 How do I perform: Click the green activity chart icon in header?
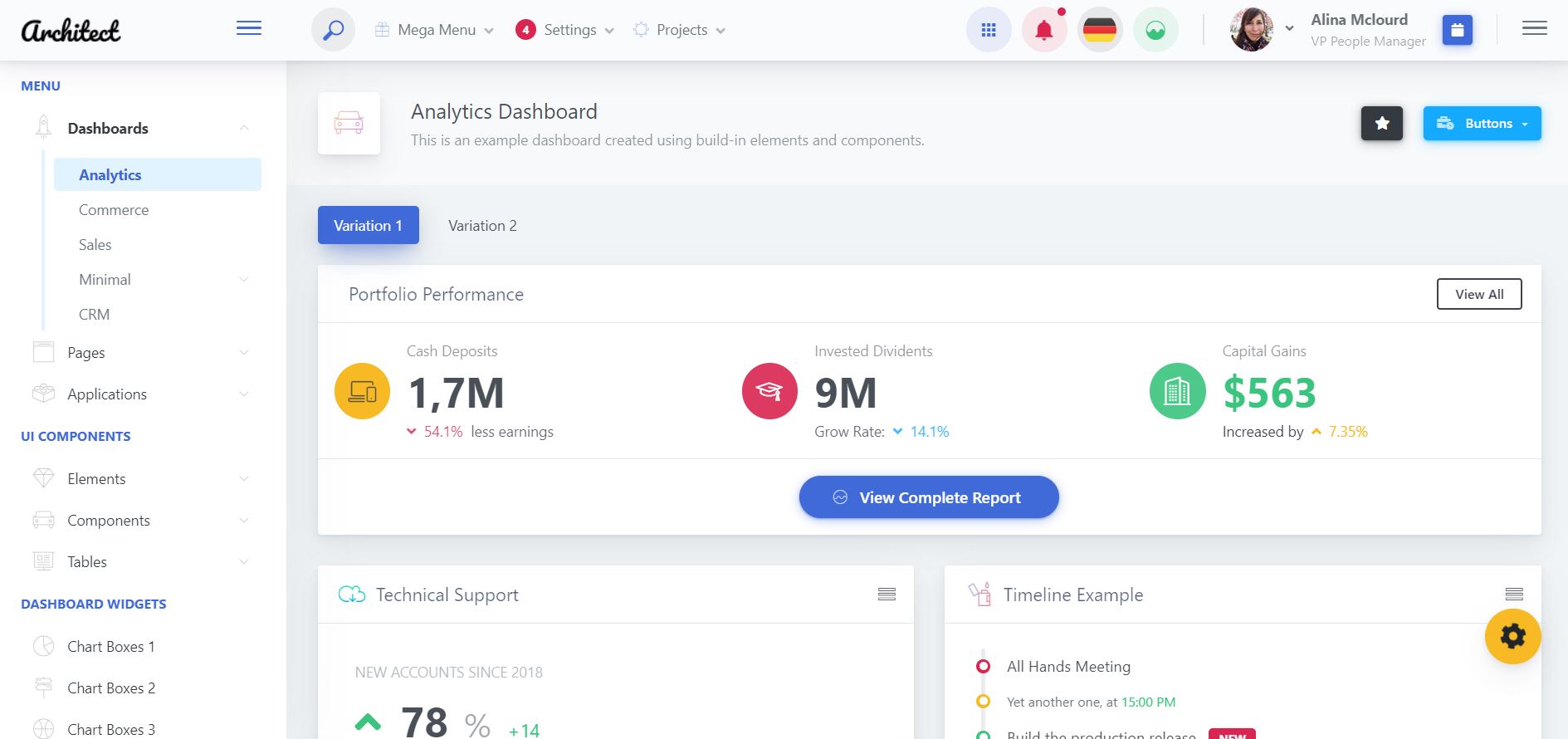1155,31
